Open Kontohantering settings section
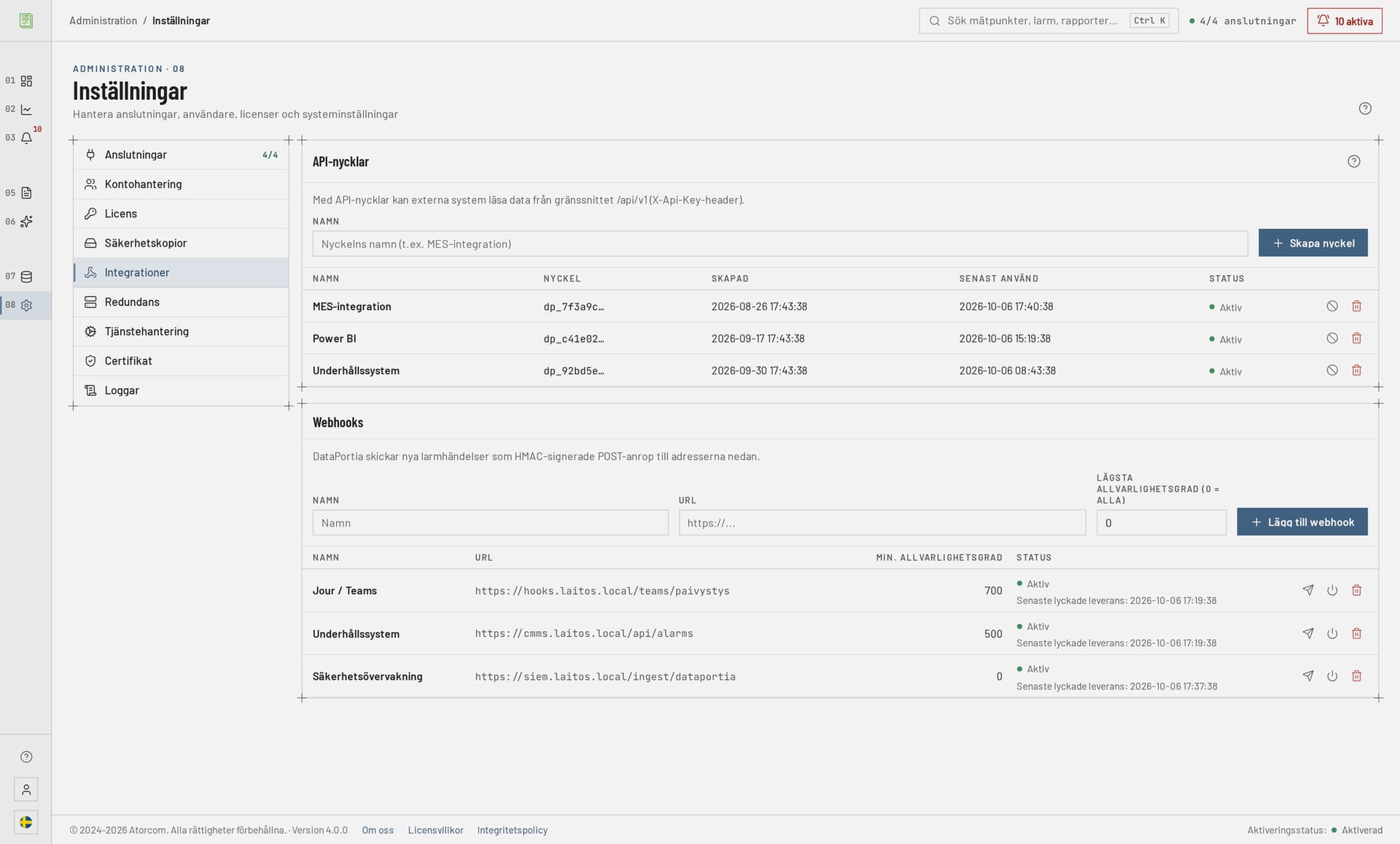Screen dimensions: 1400x844 (181, 185)
